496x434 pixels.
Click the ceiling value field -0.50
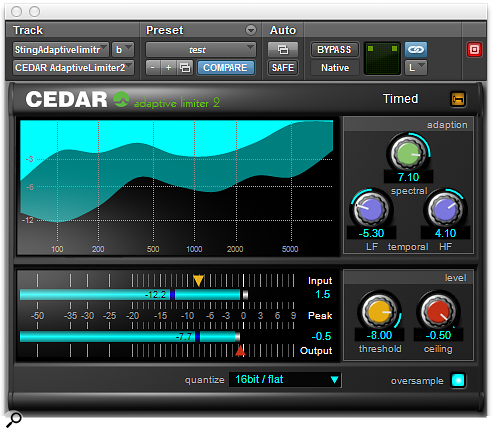click(438, 335)
